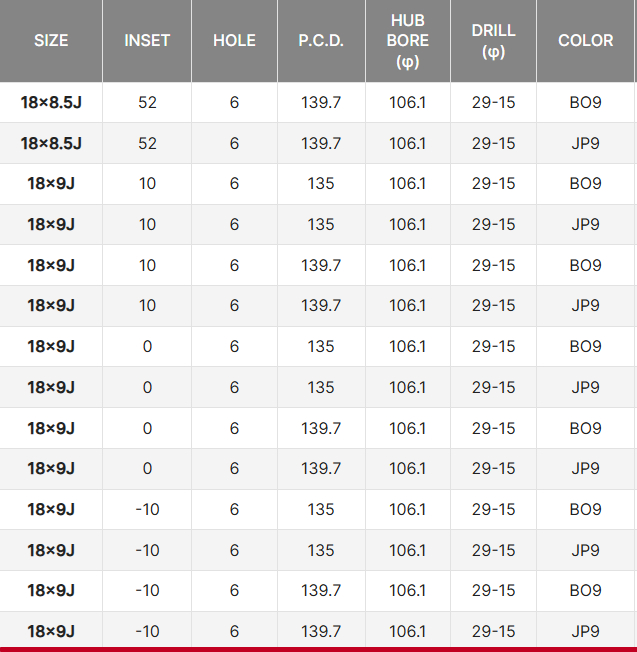Select the first row's 18×8.5J size cell
This screenshot has height=652, width=637.
[51, 103]
